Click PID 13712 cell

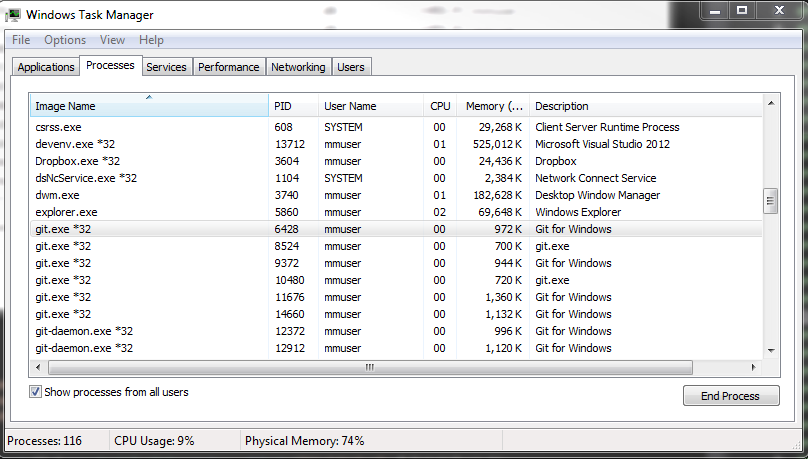(x=290, y=144)
